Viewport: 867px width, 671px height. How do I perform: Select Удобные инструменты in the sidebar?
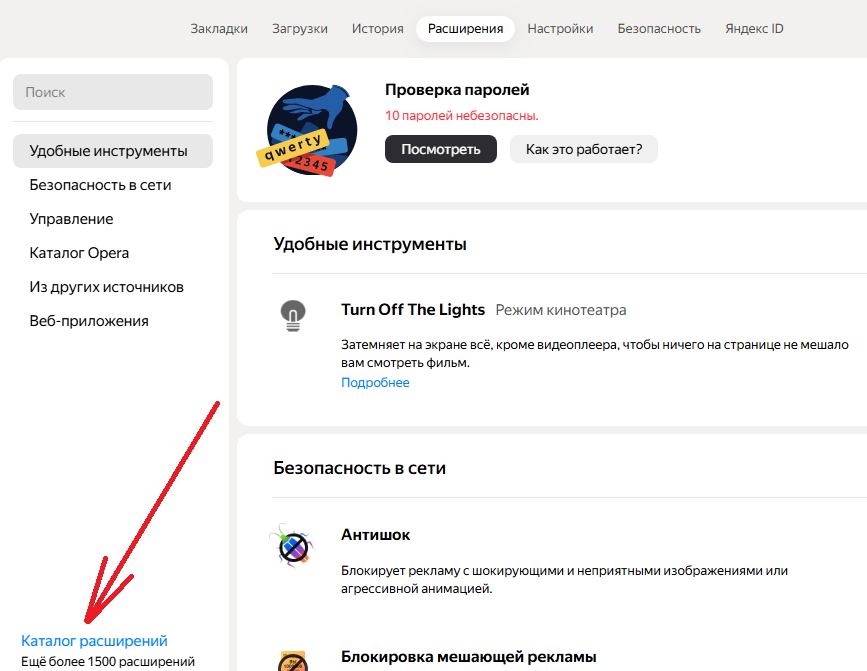(x=109, y=151)
